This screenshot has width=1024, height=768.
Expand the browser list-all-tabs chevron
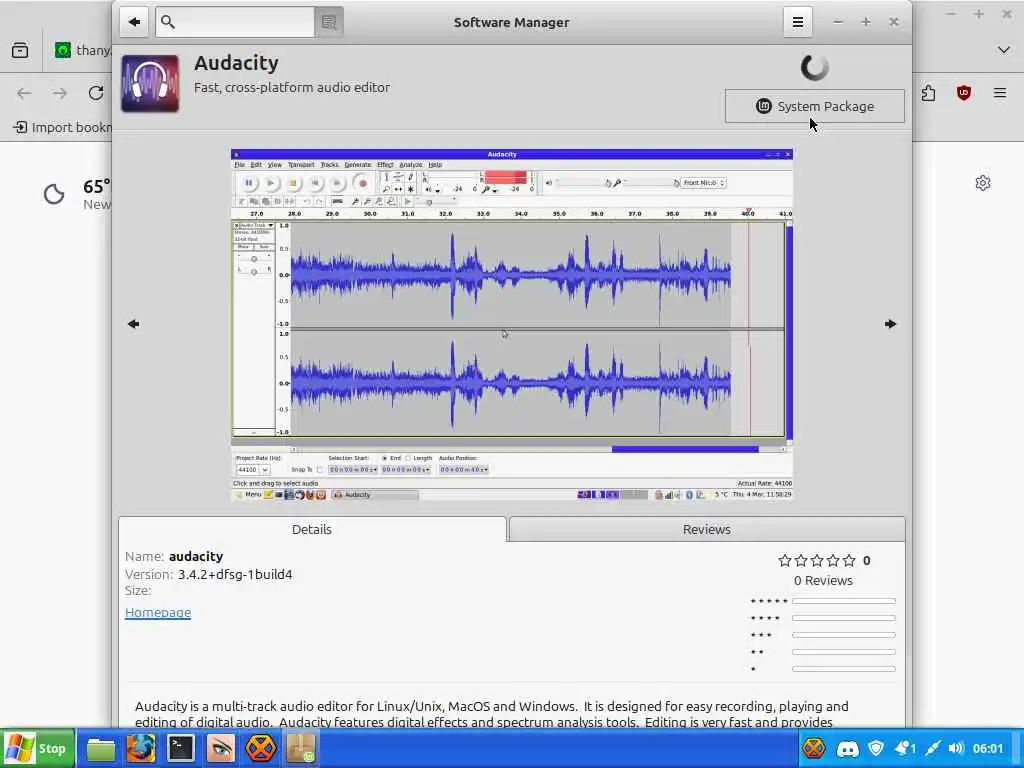tap(1004, 50)
